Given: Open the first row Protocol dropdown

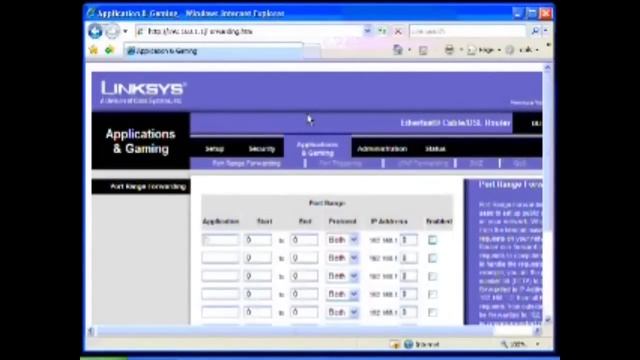Looking at the screenshot, I should coord(342,240).
